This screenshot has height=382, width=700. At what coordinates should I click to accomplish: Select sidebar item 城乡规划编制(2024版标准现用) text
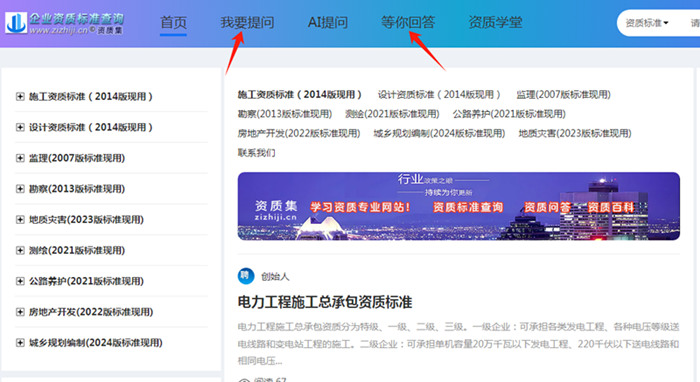pyautogui.click(x=96, y=343)
